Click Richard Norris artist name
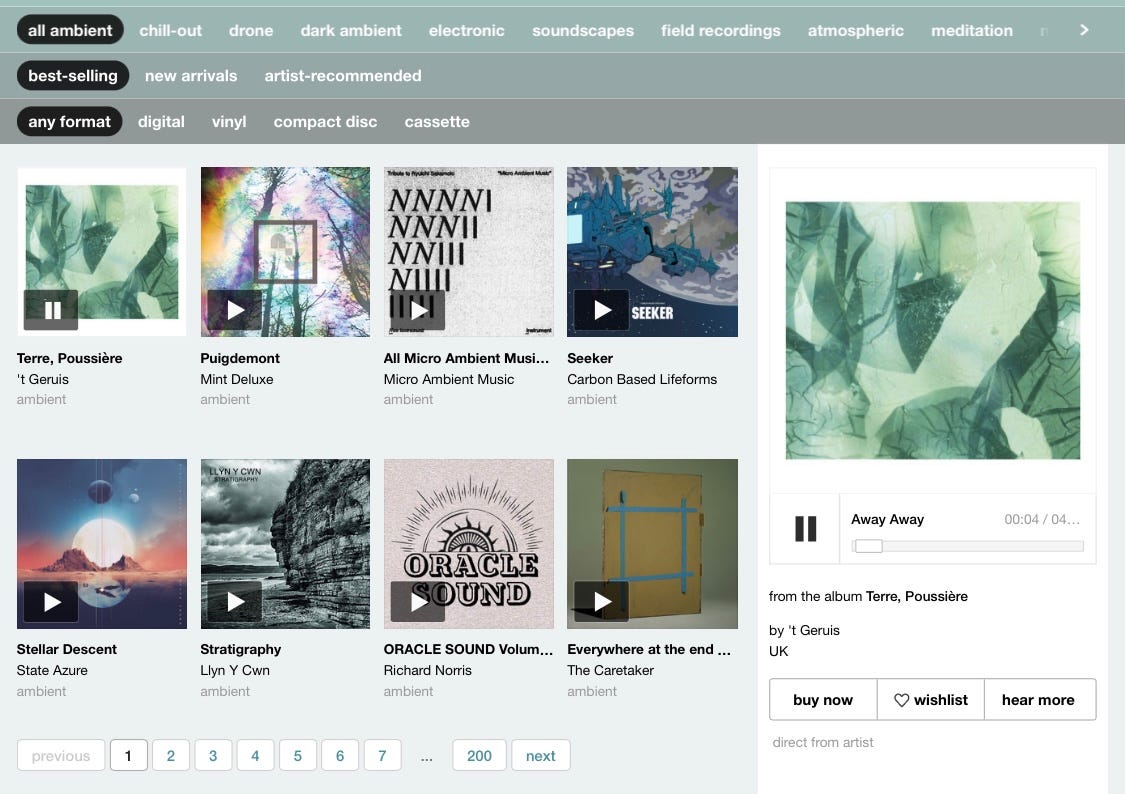Screen dimensions: 1125x794 pyautogui.click(x=428, y=670)
